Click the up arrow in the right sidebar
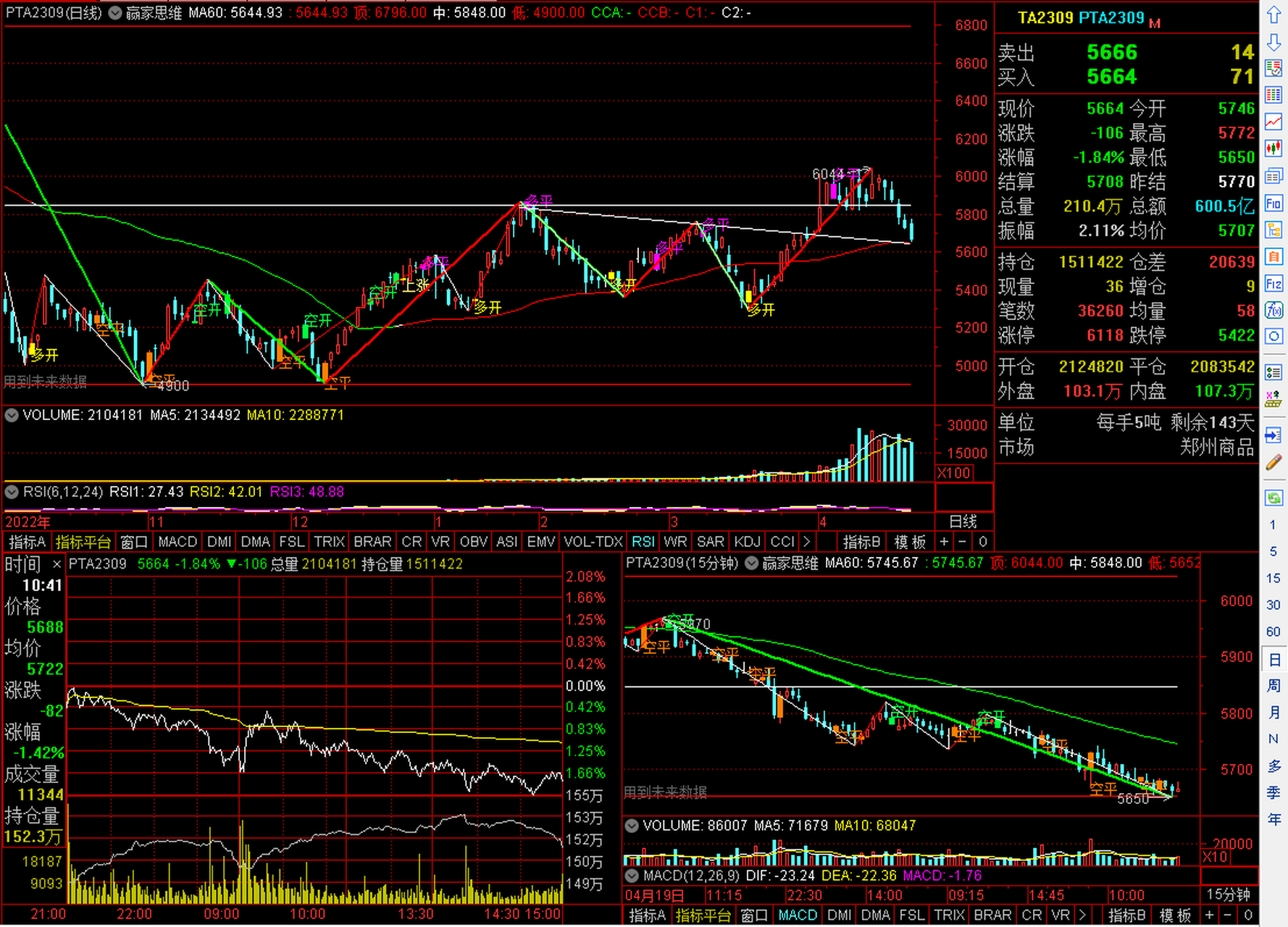Viewport: 1288px width, 927px height. [x=1274, y=14]
